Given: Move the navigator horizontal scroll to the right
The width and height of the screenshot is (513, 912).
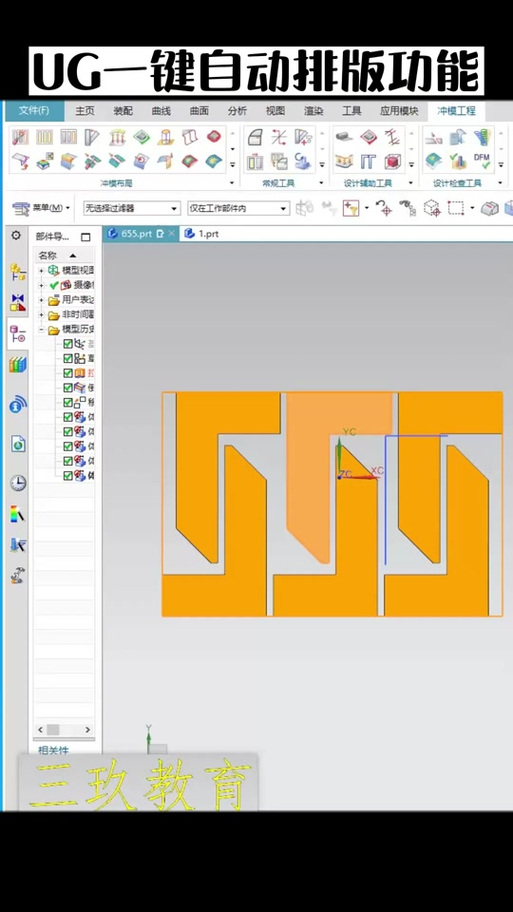Looking at the screenshot, I should pyautogui.click(x=87, y=729).
